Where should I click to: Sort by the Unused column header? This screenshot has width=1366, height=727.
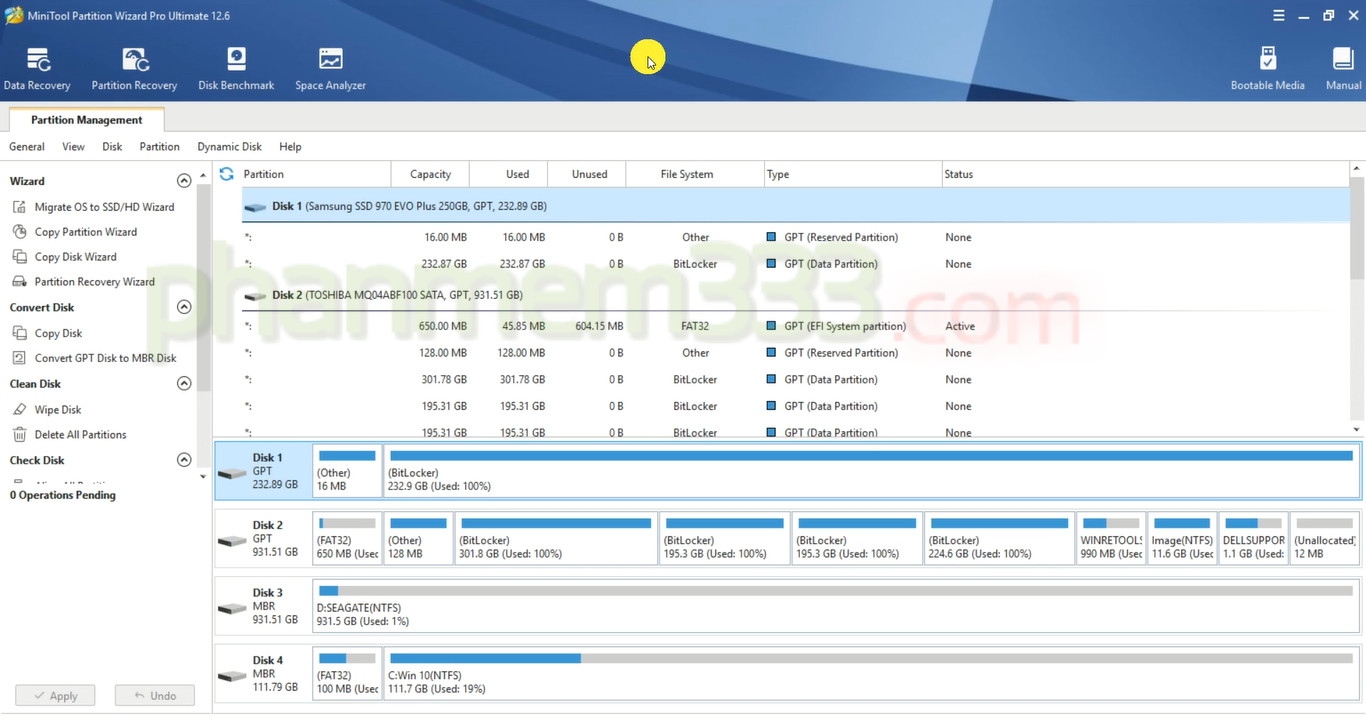click(x=589, y=174)
